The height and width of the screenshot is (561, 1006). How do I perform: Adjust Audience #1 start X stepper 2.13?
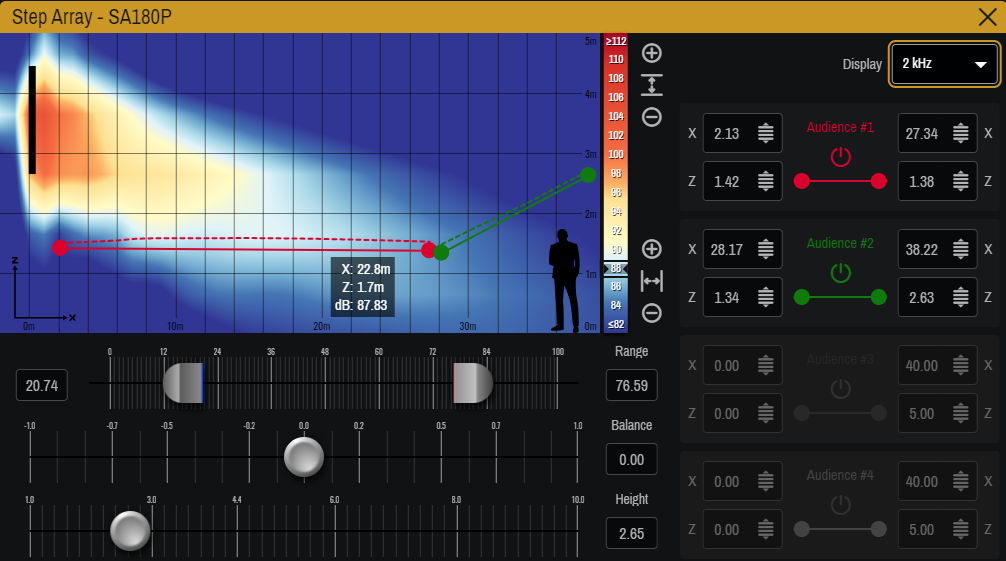pyautogui.click(x=765, y=134)
